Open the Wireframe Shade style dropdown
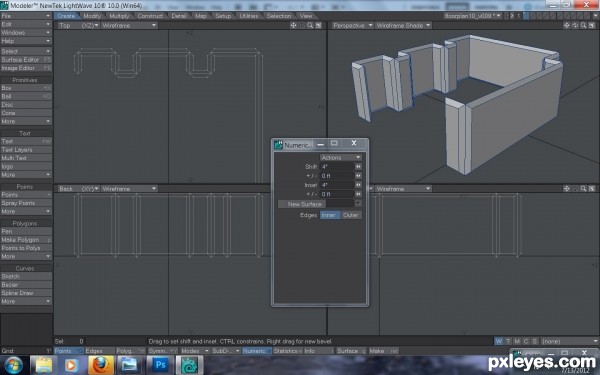 (403, 25)
